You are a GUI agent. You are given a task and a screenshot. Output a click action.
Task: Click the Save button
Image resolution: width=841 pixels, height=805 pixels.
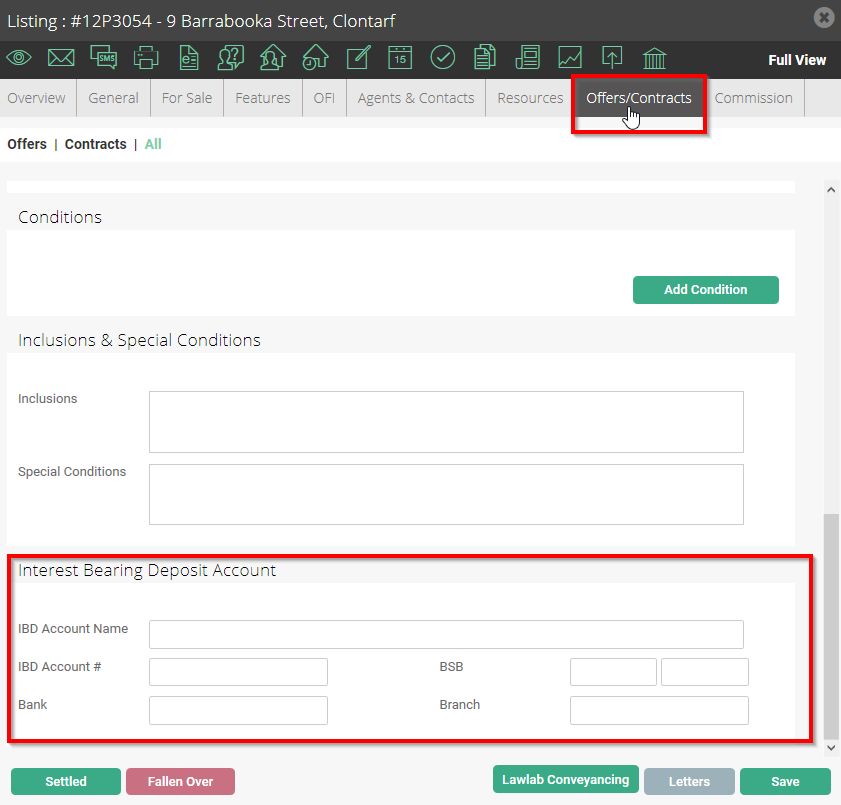pyautogui.click(x=785, y=781)
